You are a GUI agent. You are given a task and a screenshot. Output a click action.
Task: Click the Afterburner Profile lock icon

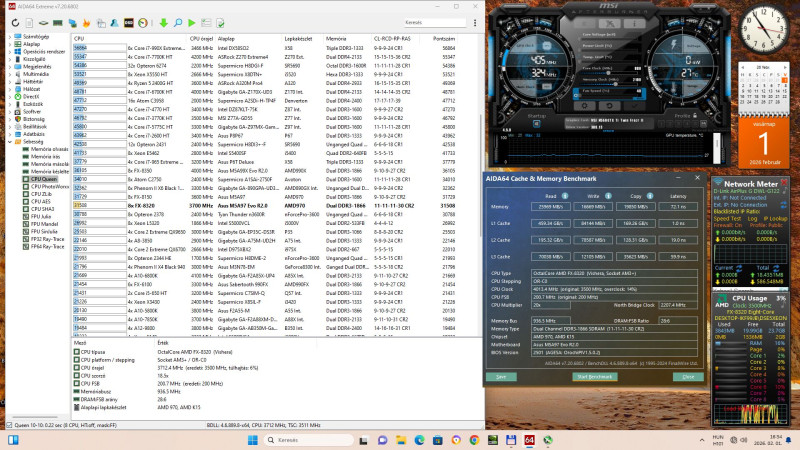pyautogui.click(x=694, y=116)
